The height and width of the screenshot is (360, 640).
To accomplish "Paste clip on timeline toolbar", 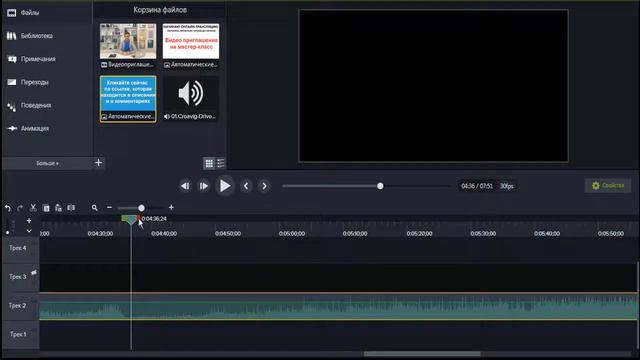I will coord(58,208).
